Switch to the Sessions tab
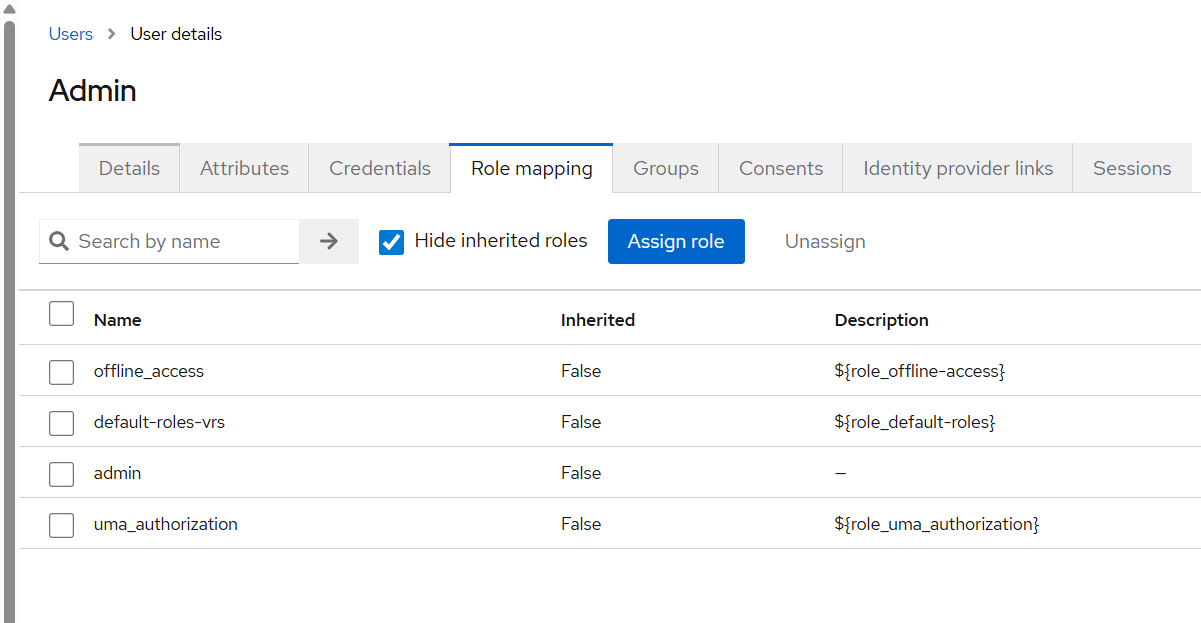Viewport: 1201px width, 623px height. coord(1132,169)
